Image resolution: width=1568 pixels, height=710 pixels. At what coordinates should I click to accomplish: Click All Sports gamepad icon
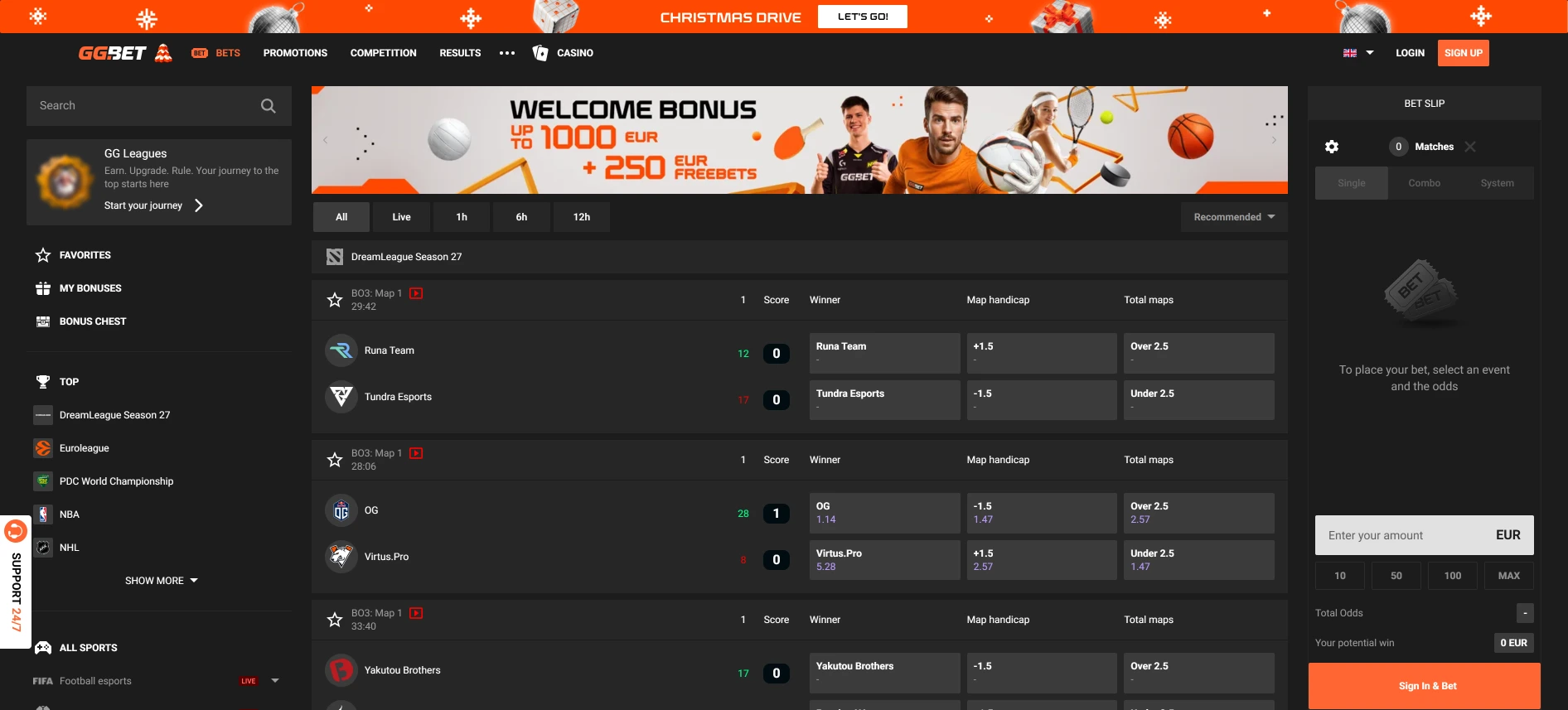tap(43, 648)
